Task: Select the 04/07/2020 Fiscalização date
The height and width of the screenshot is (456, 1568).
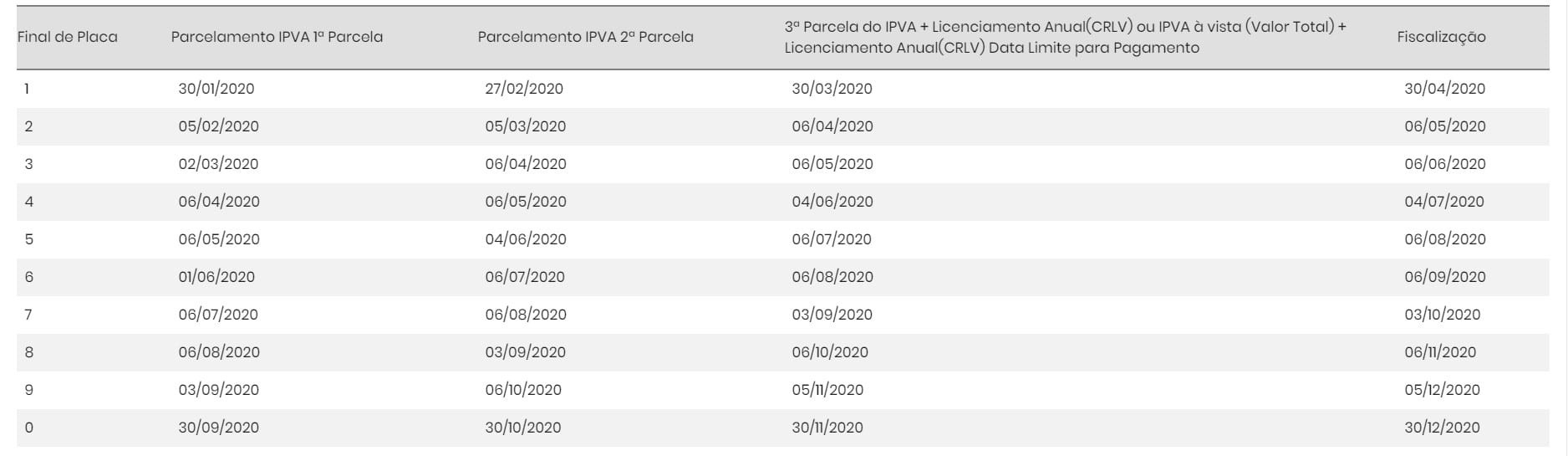Action: (1443, 202)
